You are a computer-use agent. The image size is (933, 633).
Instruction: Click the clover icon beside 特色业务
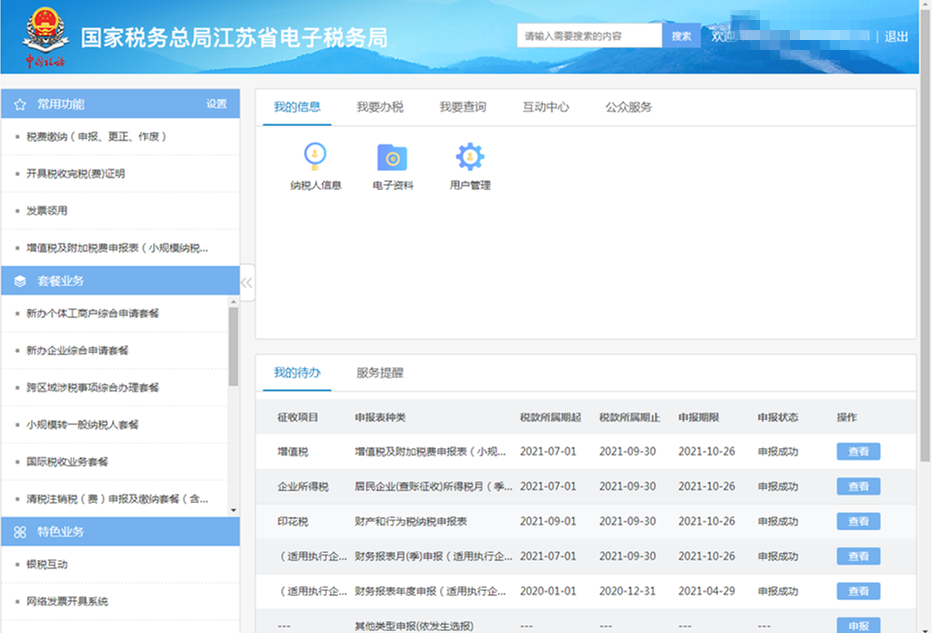point(20,532)
